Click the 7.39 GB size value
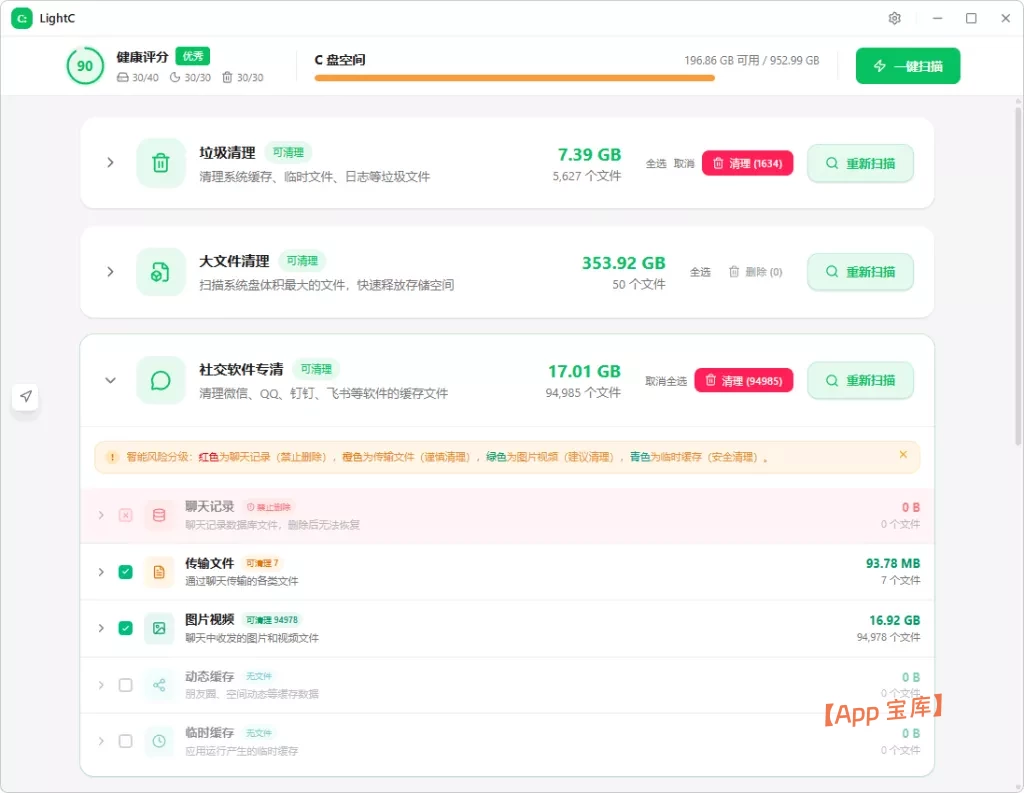 (589, 155)
